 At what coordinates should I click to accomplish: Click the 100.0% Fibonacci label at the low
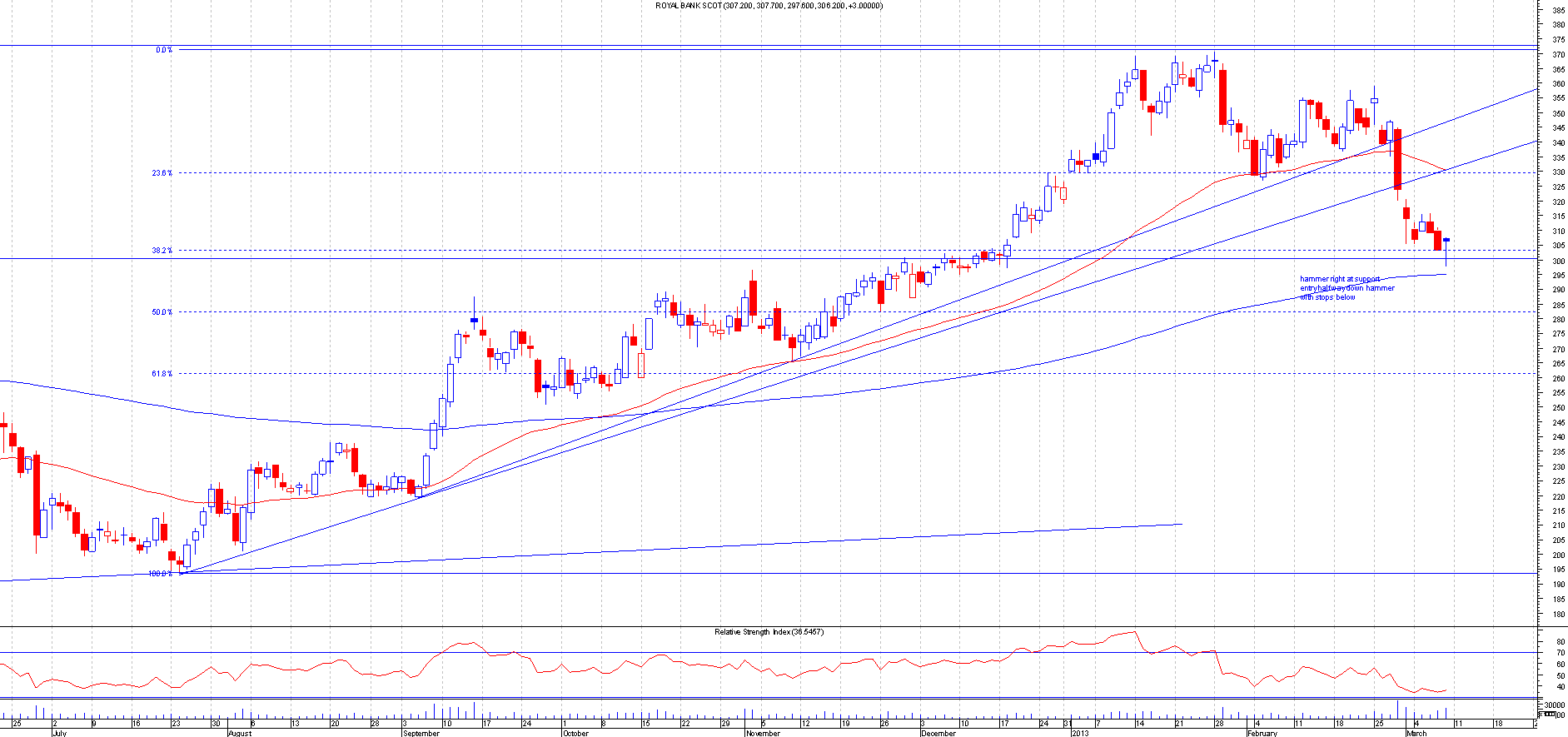[x=160, y=574]
